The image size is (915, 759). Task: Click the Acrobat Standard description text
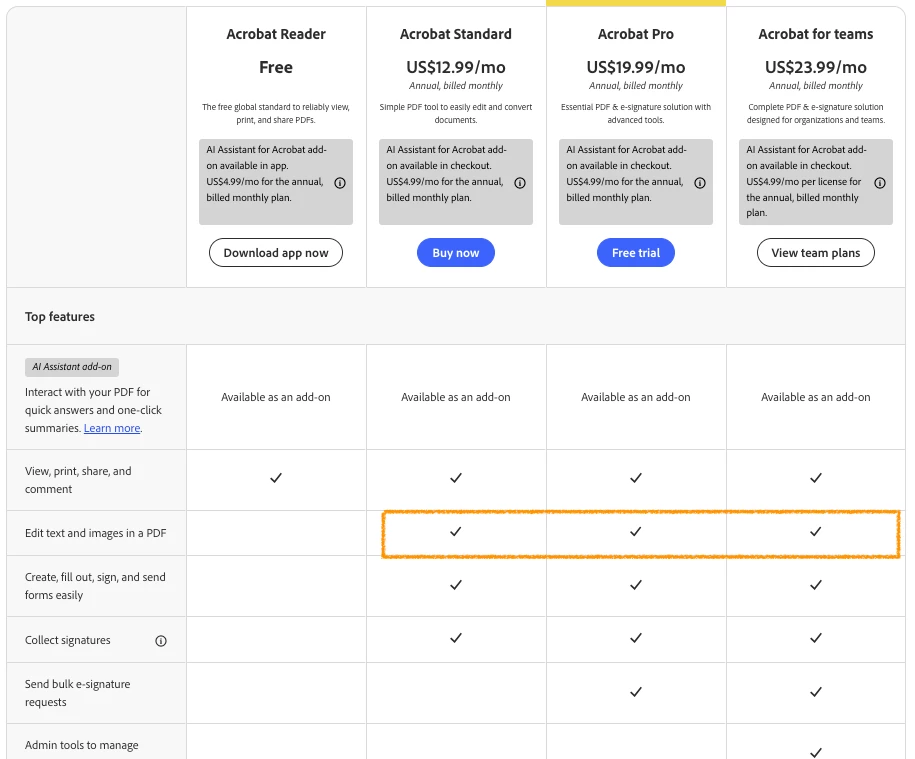tap(455, 113)
